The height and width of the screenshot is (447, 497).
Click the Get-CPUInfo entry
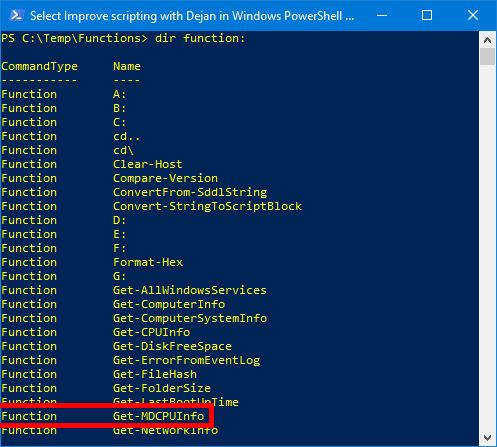(152, 332)
